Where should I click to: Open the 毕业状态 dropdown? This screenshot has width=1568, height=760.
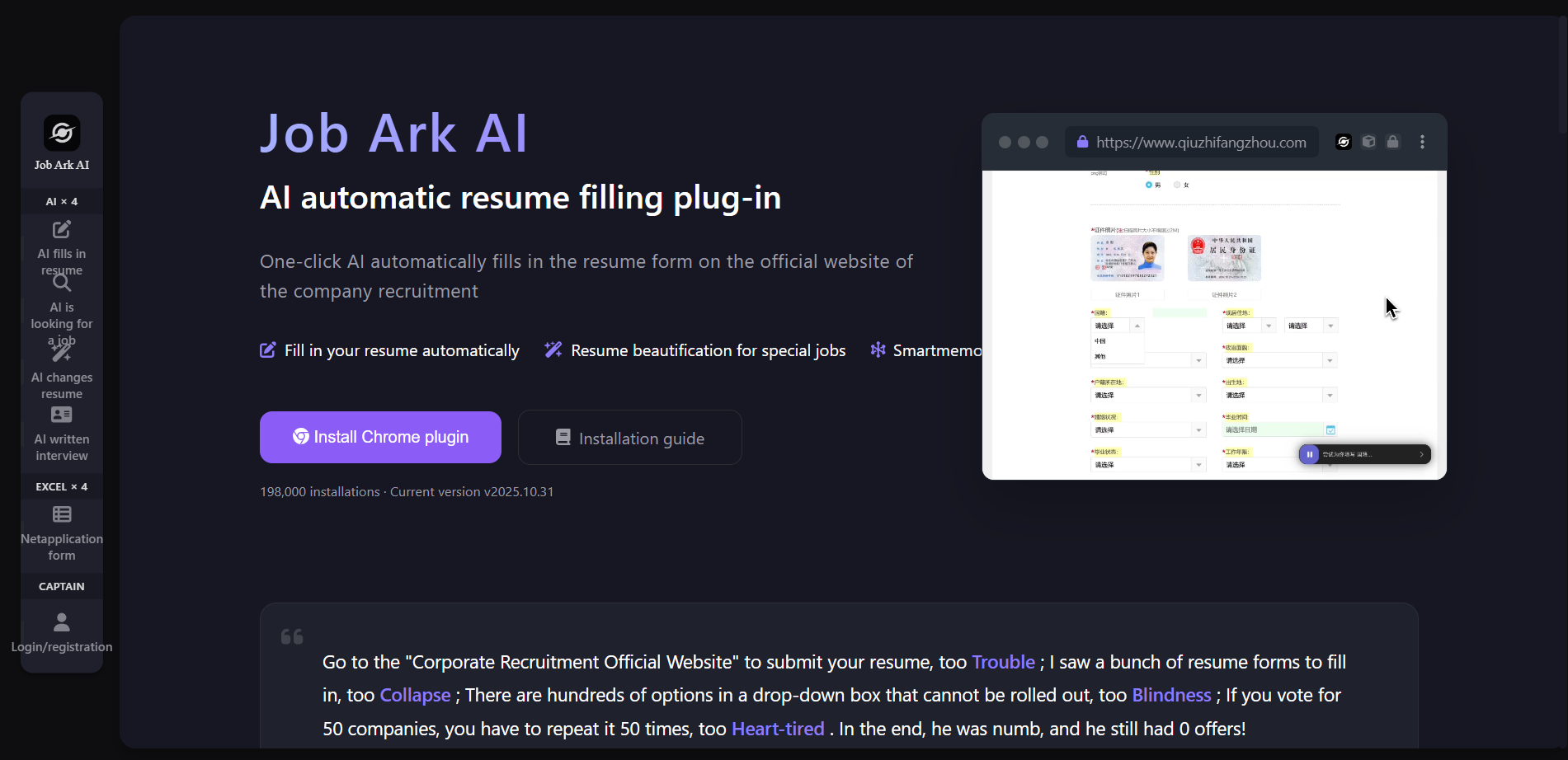[x=1148, y=465]
